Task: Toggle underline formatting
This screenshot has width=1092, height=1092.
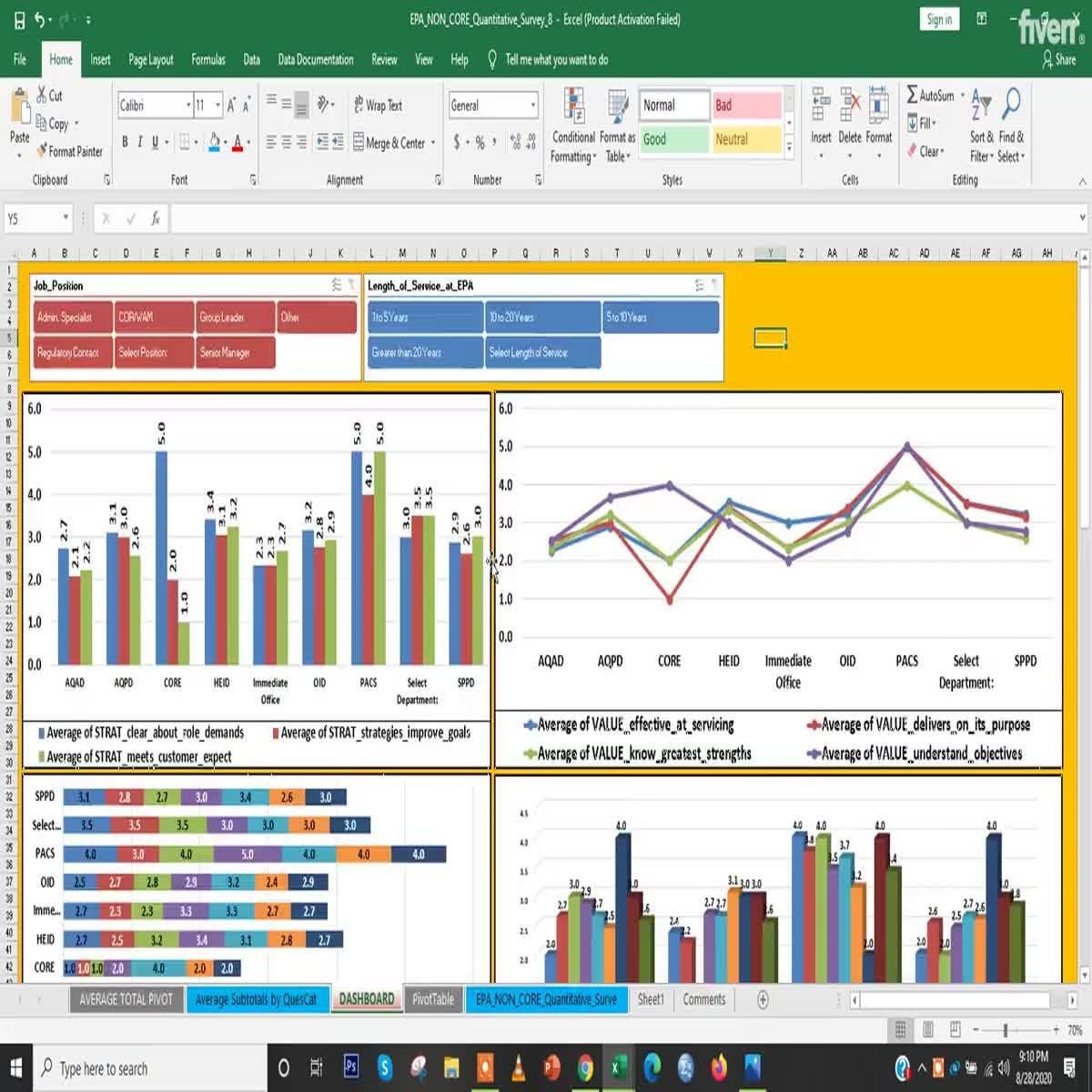Action: (153, 141)
